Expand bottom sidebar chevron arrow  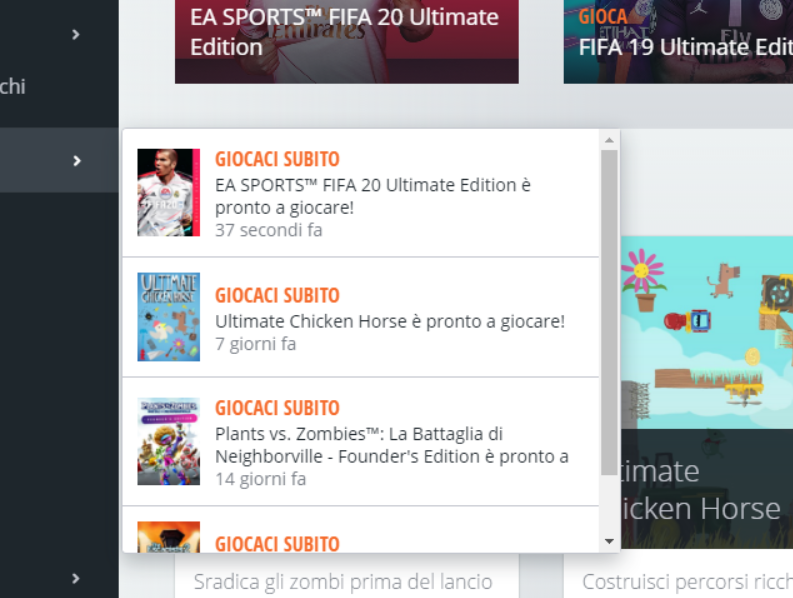click(76, 578)
